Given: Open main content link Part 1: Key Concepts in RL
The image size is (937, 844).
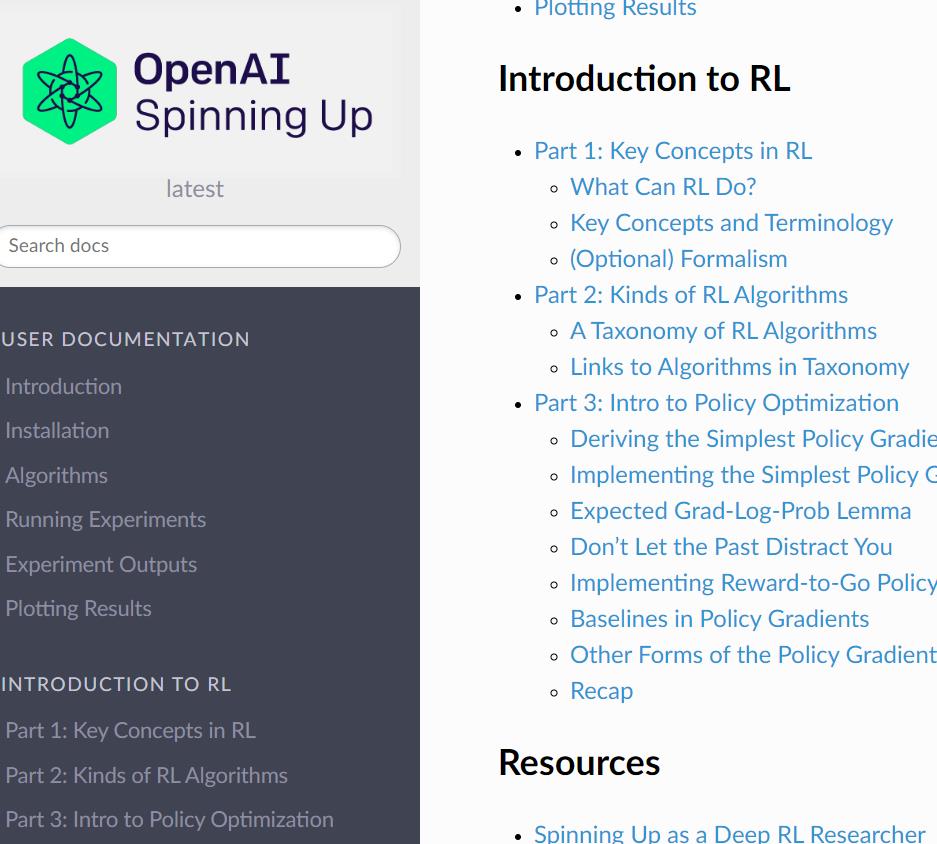Looking at the screenshot, I should pos(673,151).
